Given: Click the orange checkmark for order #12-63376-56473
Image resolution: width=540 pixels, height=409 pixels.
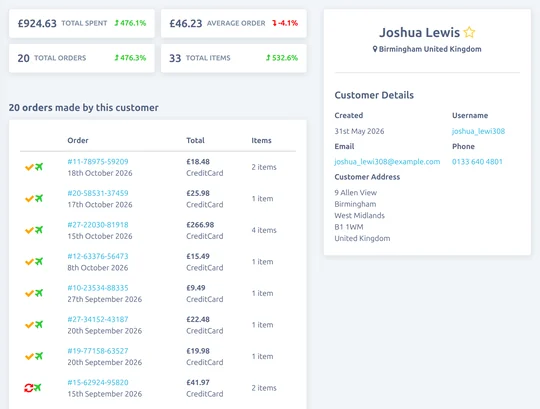Looking at the screenshot, I should coord(29,262).
